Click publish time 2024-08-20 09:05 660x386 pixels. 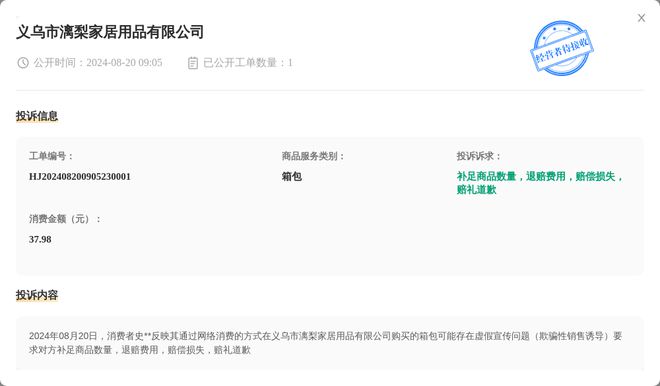tap(124, 63)
